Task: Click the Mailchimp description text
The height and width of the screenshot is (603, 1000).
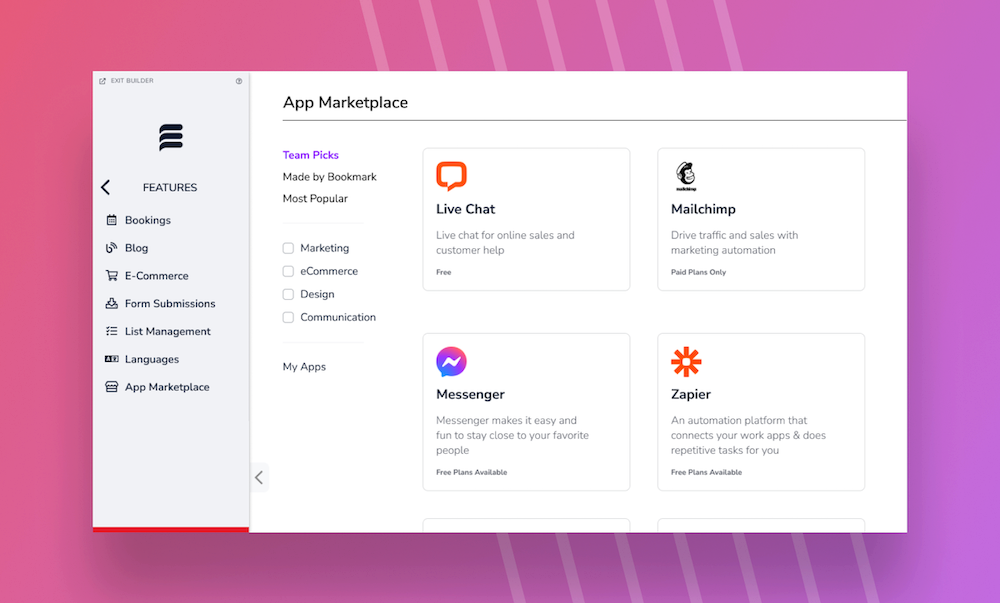Action: click(x=735, y=243)
